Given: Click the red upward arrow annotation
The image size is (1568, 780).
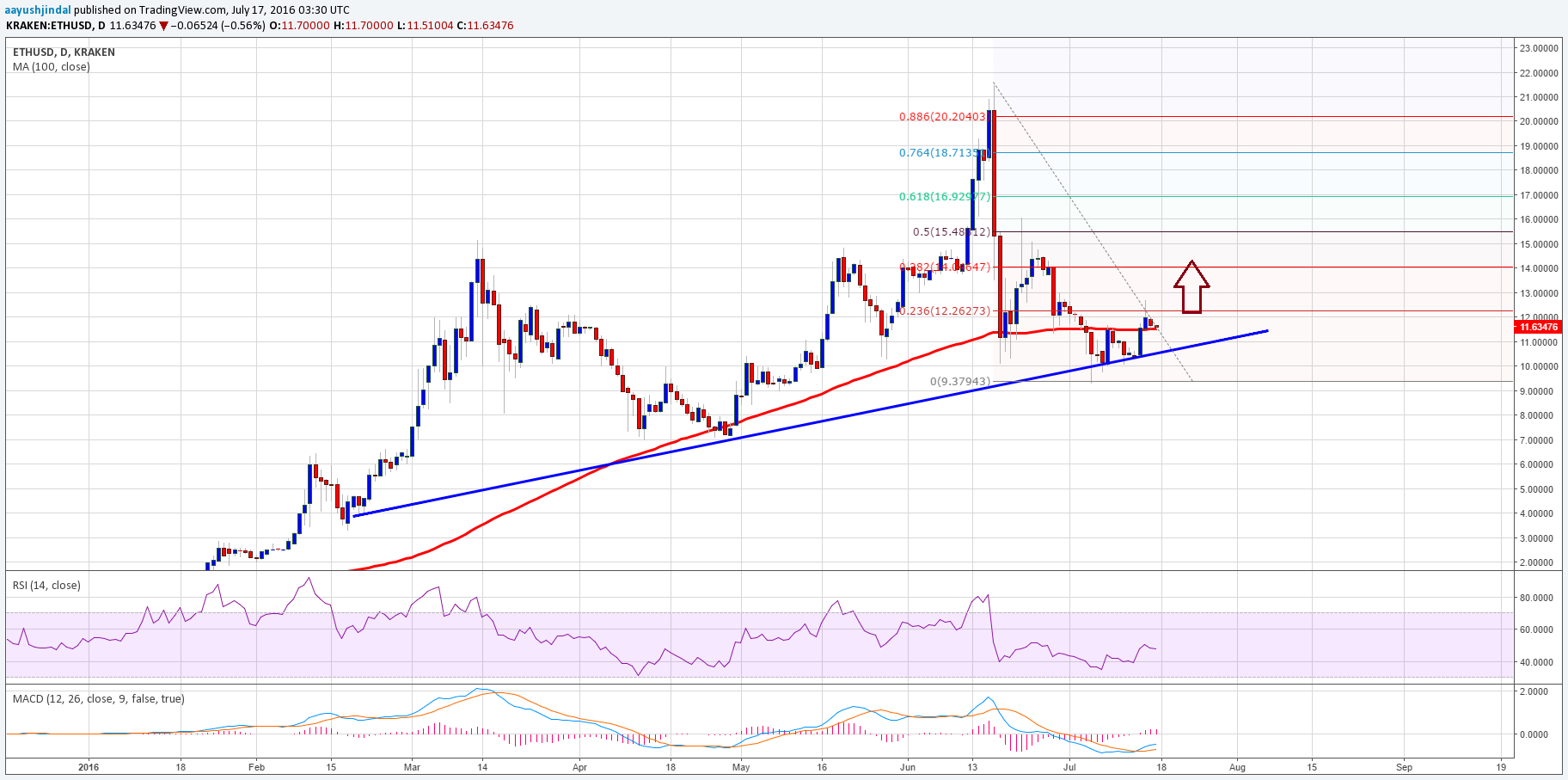Looking at the screenshot, I should pyautogui.click(x=1191, y=287).
